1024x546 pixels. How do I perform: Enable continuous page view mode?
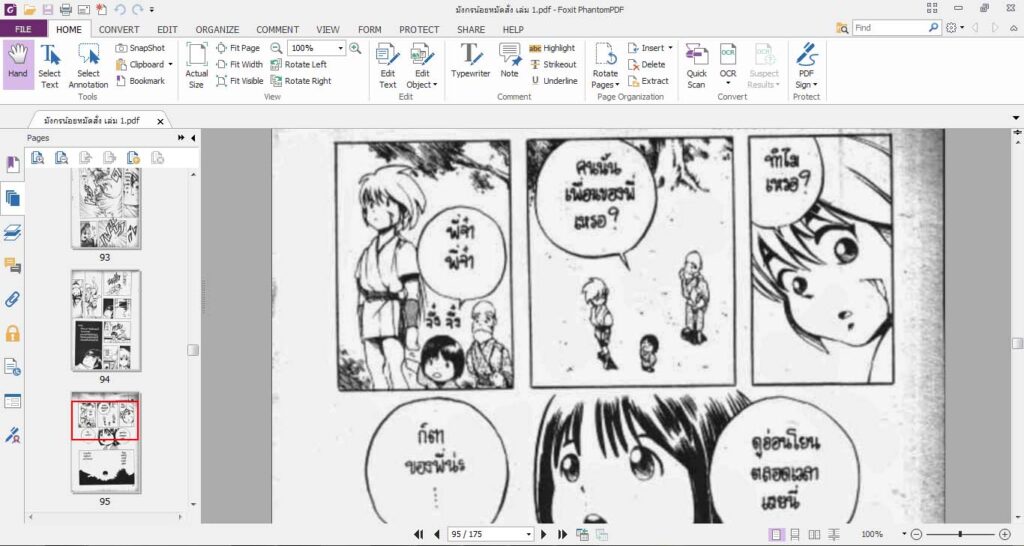[795, 534]
